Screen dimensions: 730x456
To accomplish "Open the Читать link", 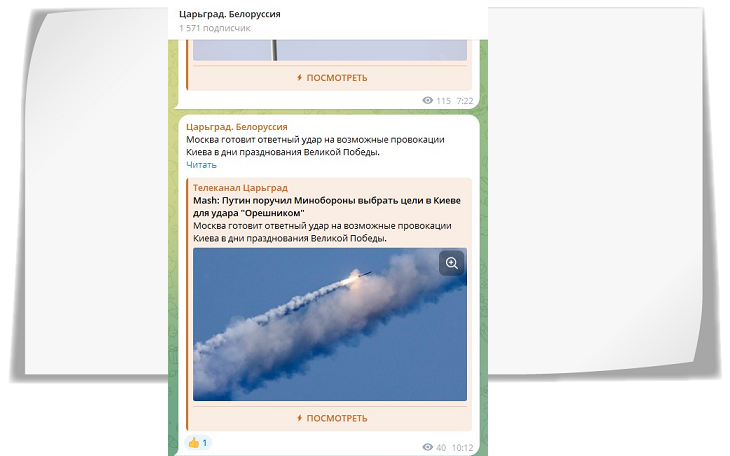I will click(201, 165).
